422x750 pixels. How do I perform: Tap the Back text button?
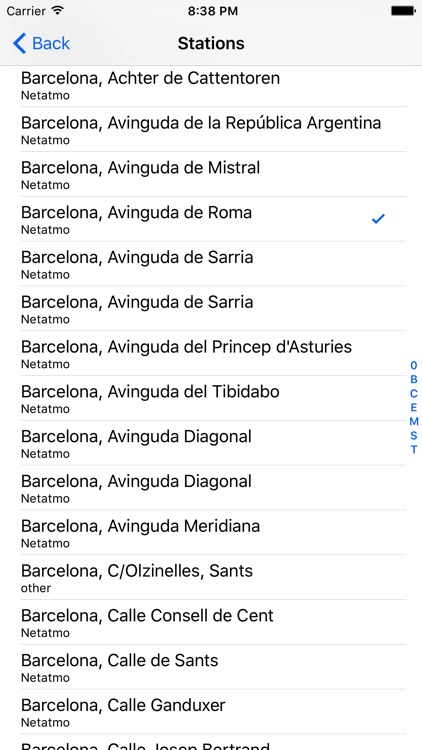coord(51,44)
